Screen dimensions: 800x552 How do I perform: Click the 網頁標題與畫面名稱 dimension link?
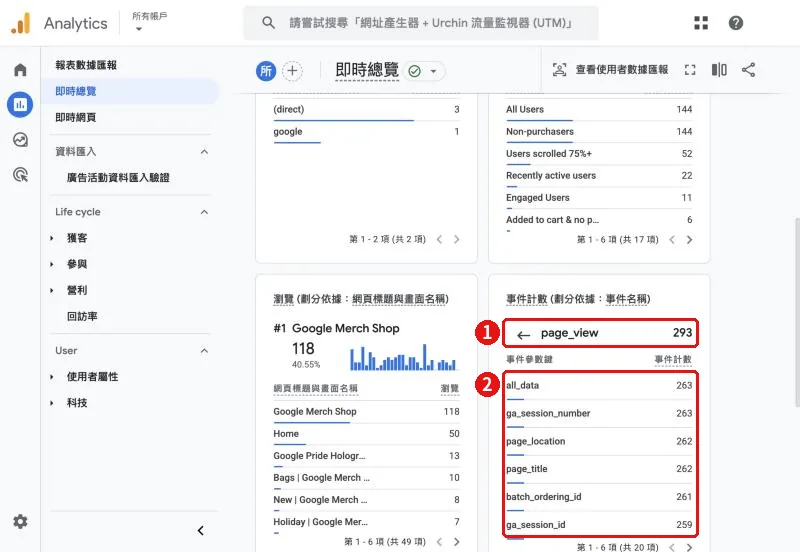coord(399,299)
